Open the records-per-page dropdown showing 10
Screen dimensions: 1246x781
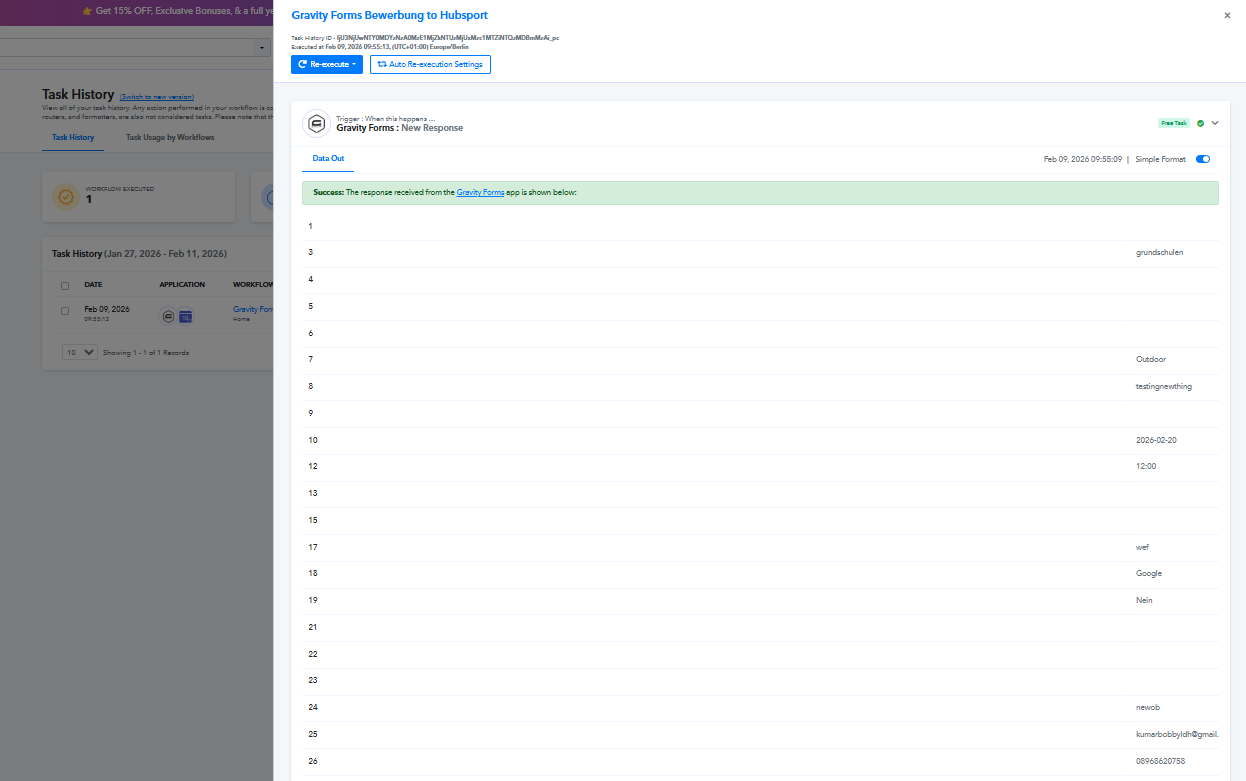coord(80,352)
